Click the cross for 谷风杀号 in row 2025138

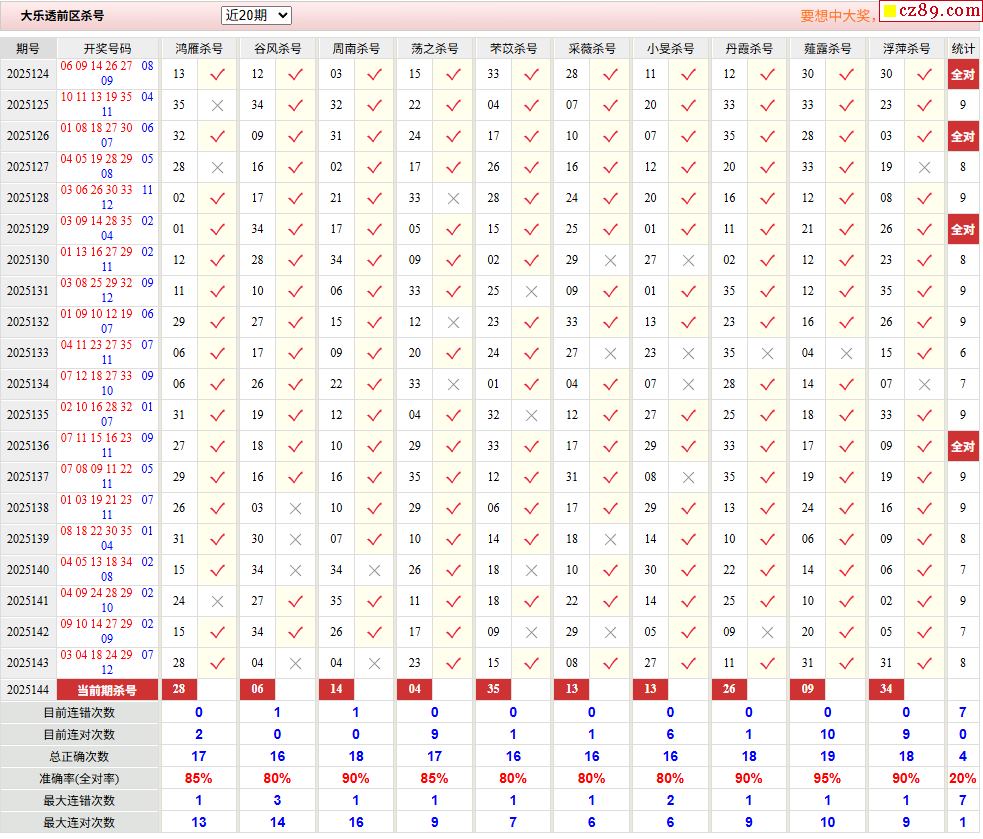point(295,508)
